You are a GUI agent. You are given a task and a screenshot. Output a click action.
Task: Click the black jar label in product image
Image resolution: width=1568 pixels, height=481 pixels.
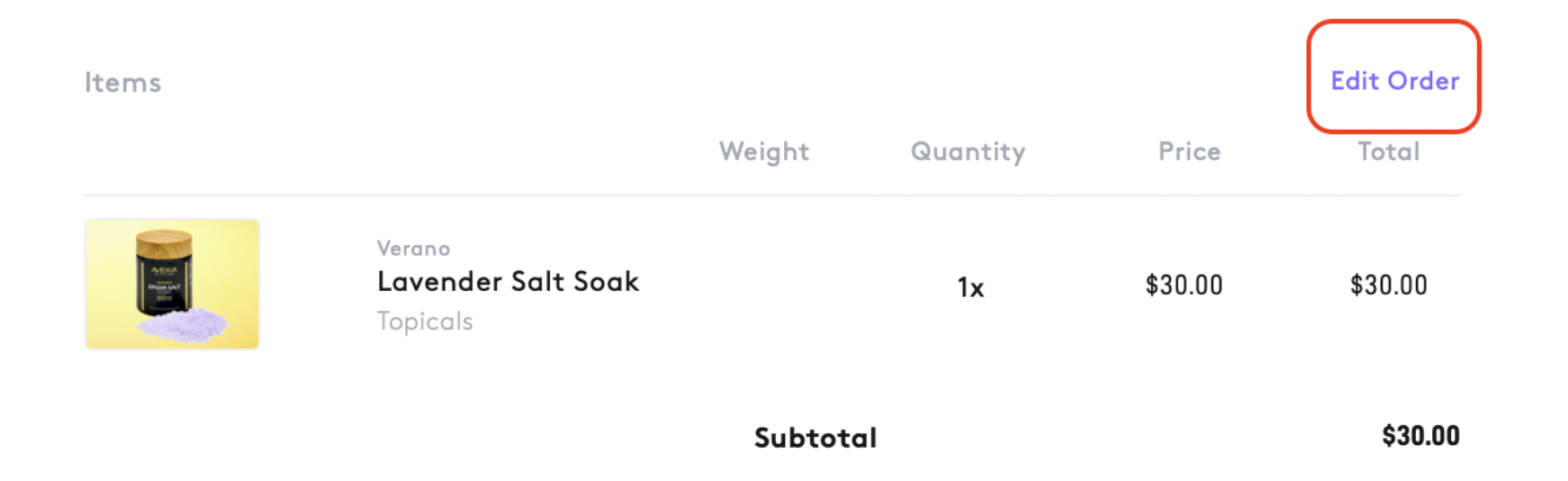tap(165, 282)
